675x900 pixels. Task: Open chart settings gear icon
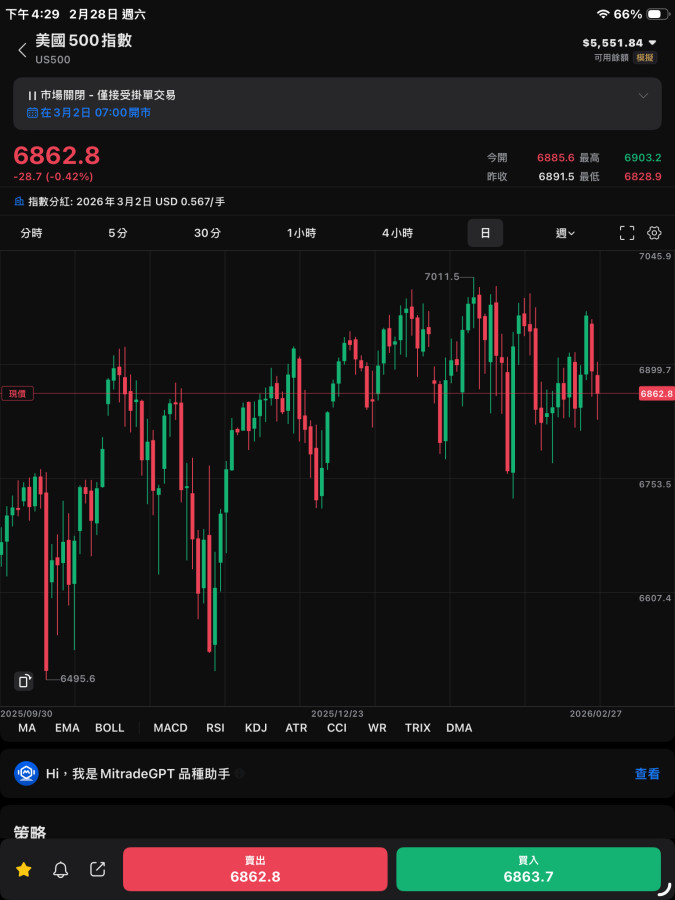tap(655, 233)
